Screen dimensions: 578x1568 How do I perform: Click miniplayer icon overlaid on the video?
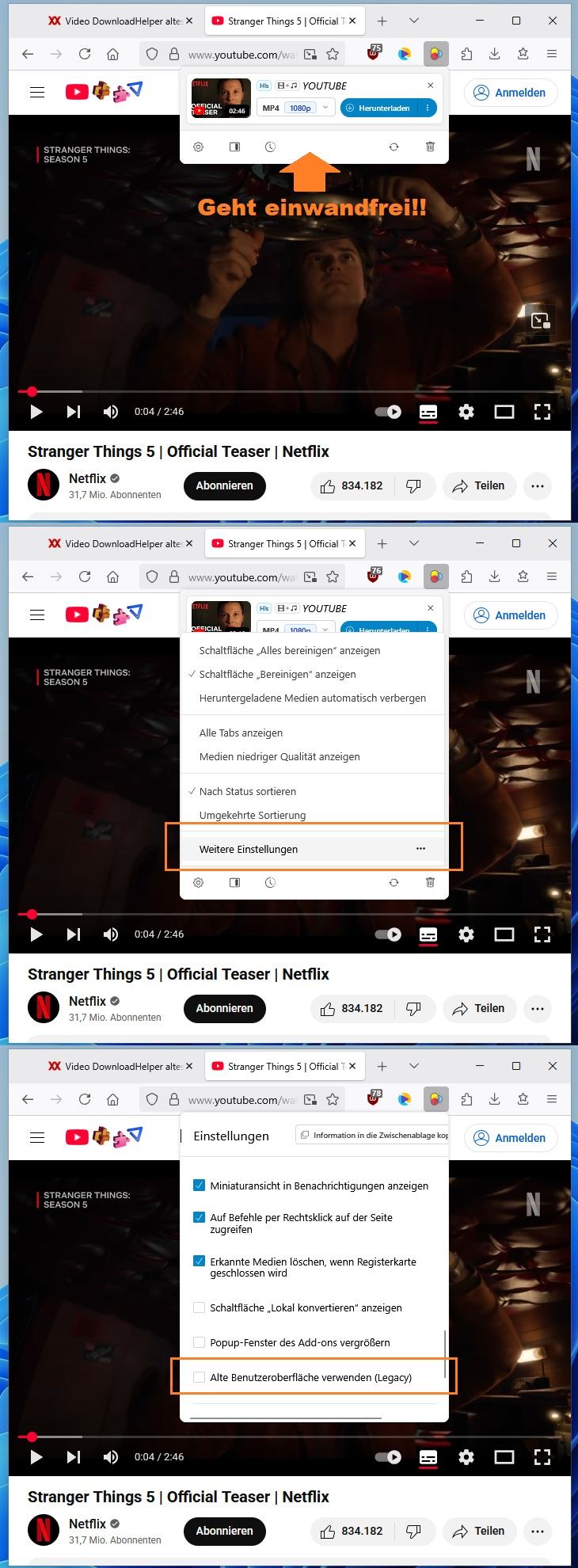[x=540, y=320]
